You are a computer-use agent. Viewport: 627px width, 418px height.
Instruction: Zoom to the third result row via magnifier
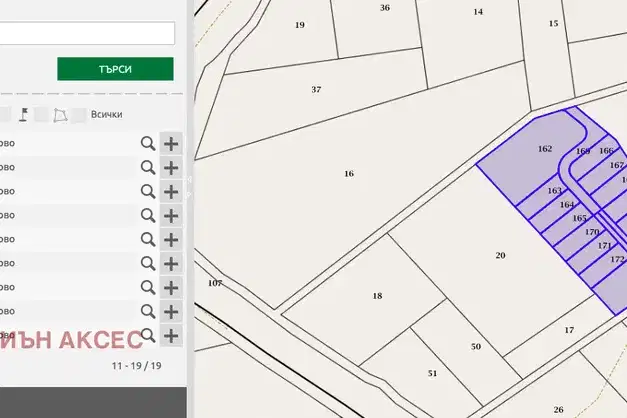(x=148, y=192)
